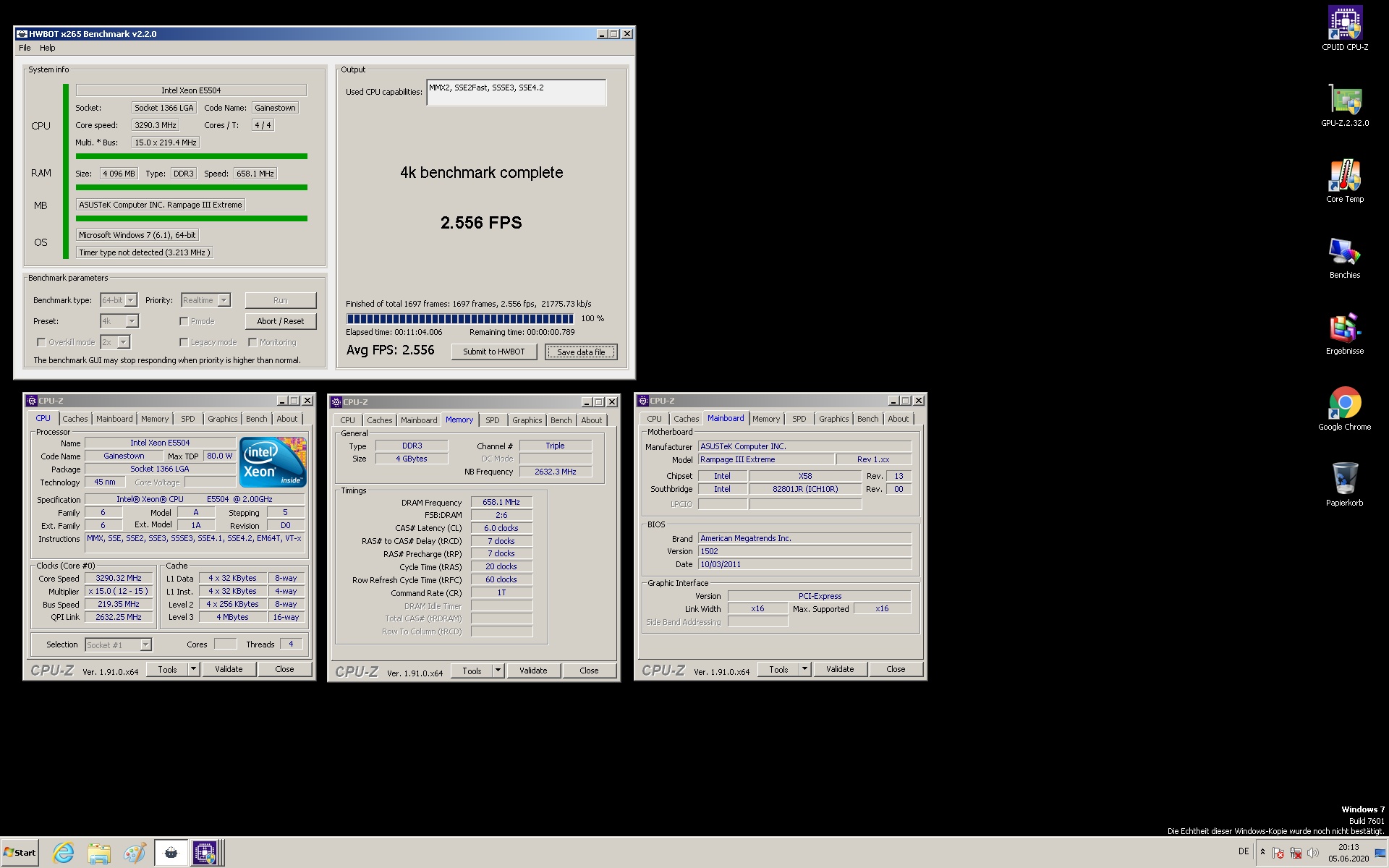Open the Selection Socket #1 dropdown
Screen dimensions: 1389x868
pos(145,644)
